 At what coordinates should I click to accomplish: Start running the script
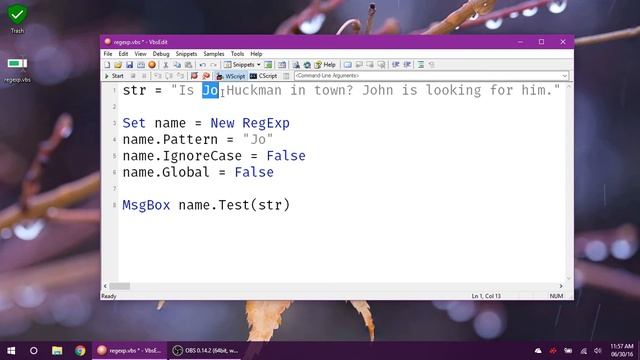tap(114, 76)
